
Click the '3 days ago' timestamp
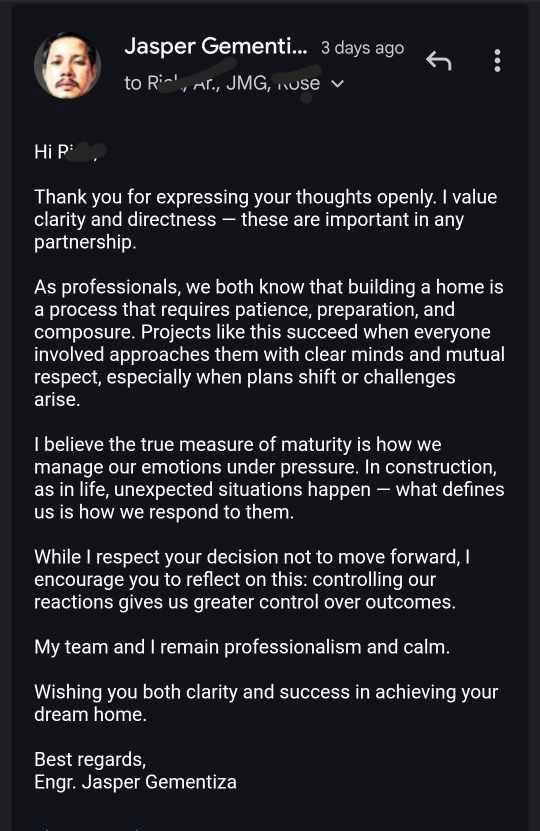(x=362, y=48)
